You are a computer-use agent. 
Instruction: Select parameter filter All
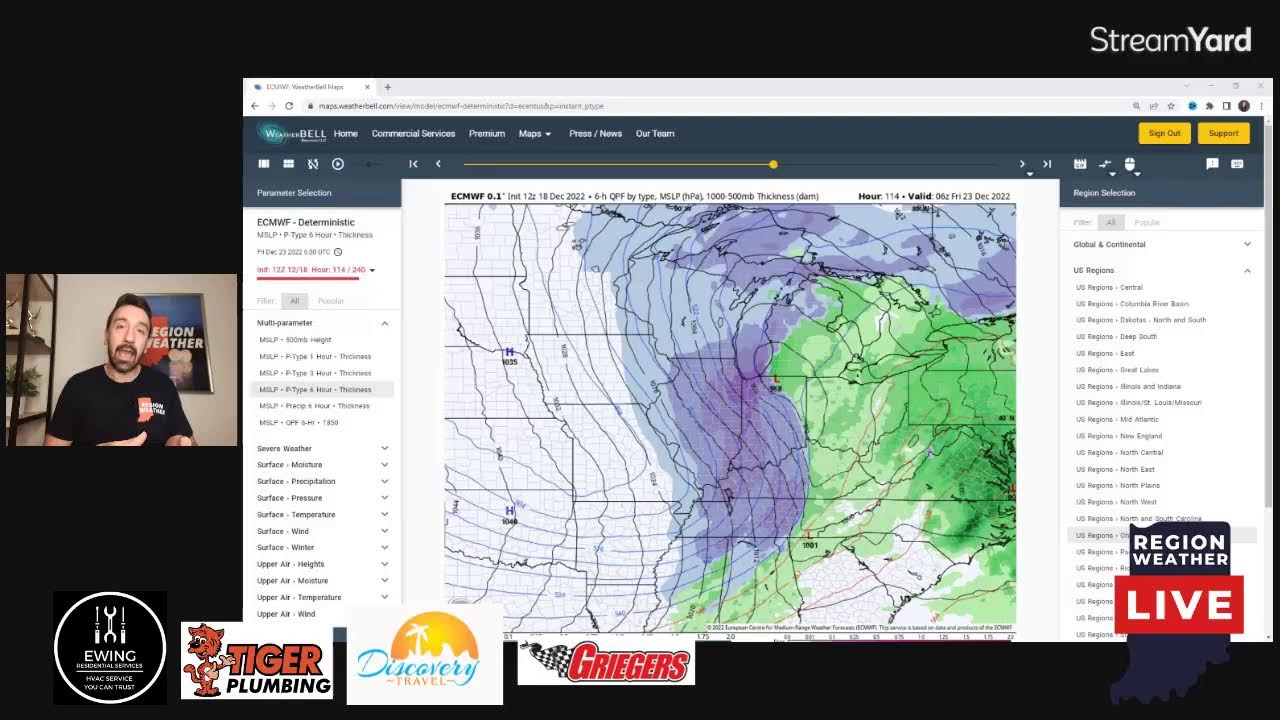294,301
